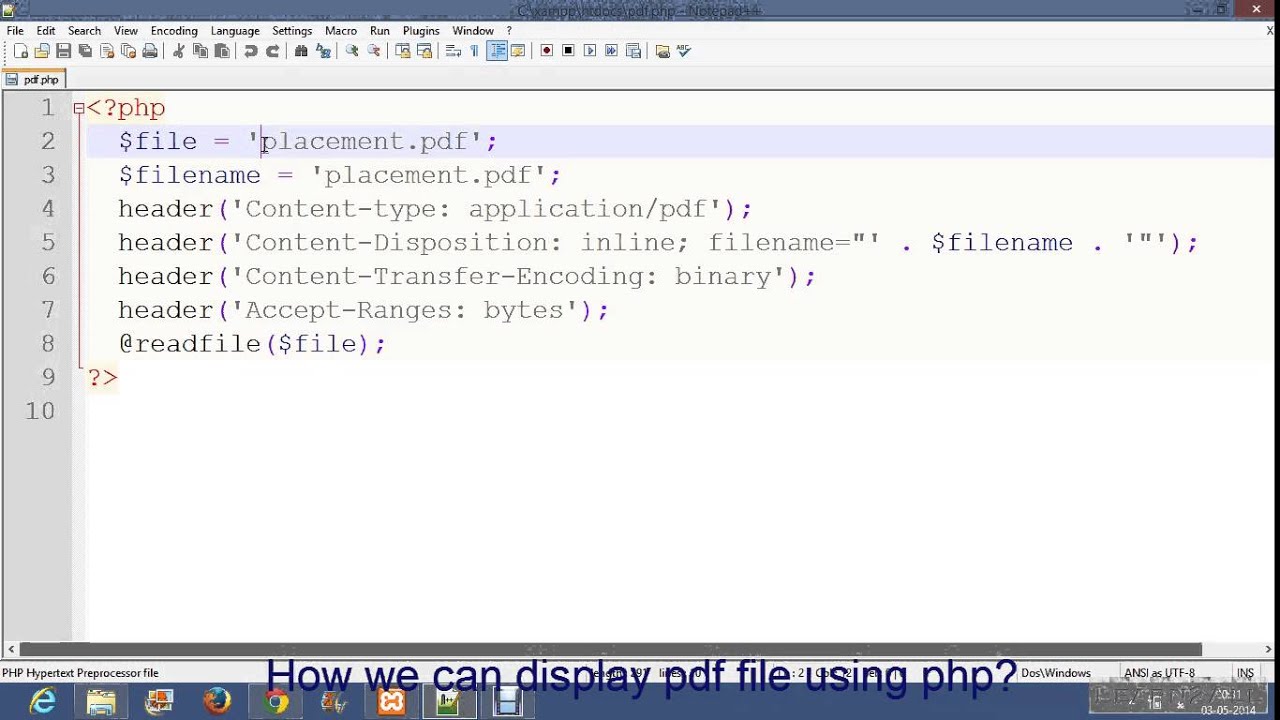Open the Search menu
1280x720 pixels.
click(84, 31)
